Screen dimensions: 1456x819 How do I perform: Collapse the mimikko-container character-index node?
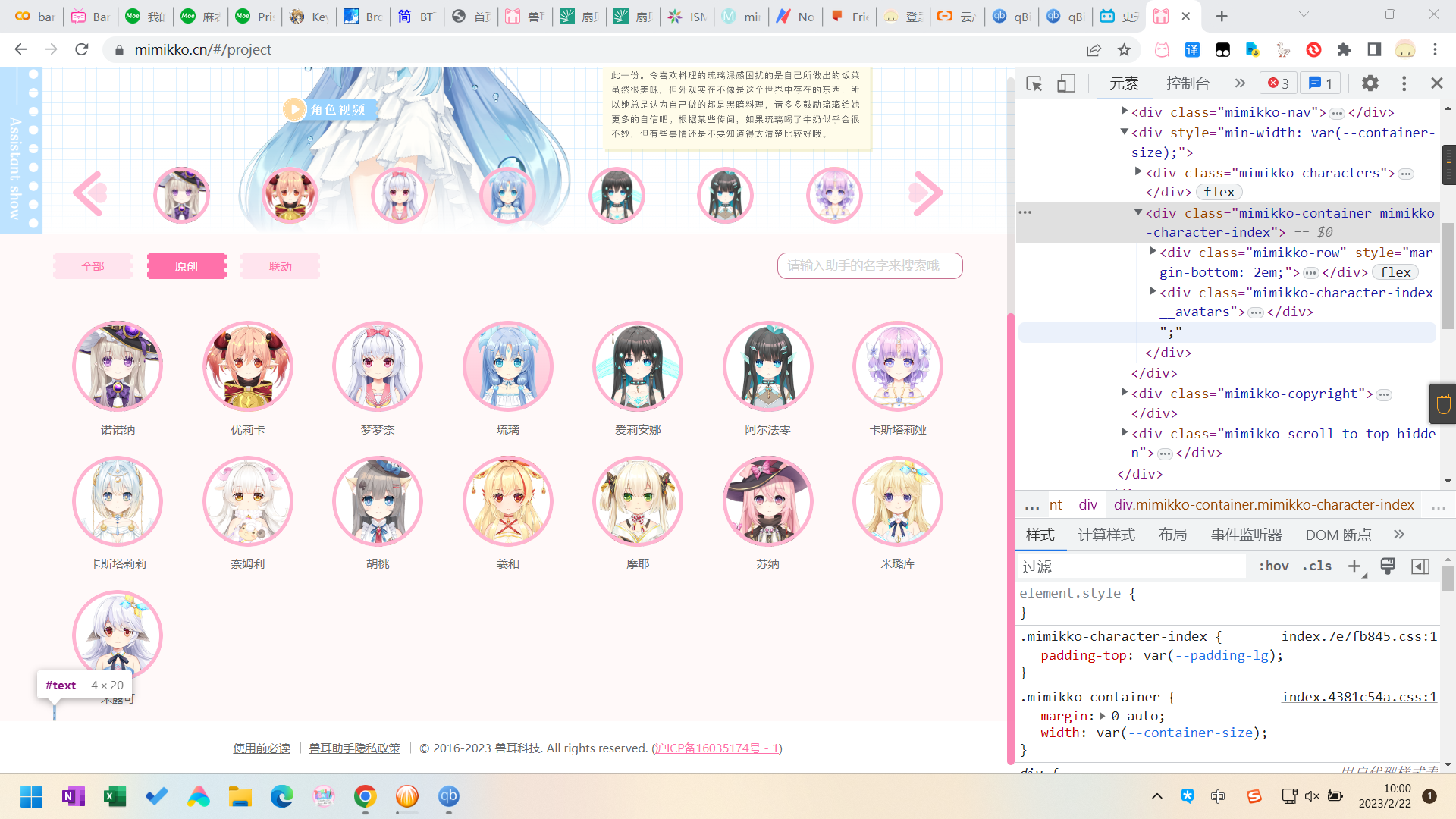coord(1137,213)
